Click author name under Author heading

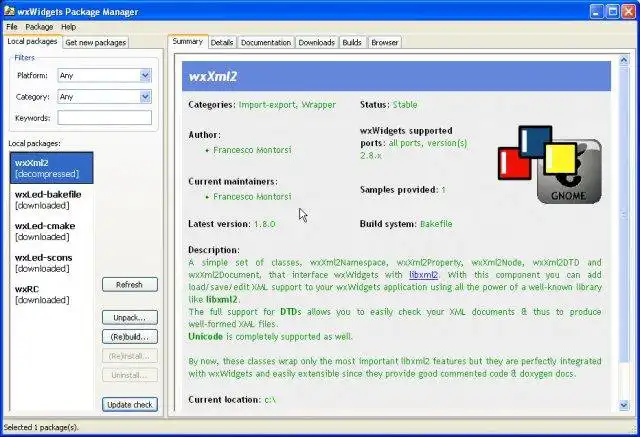pos(252,150)
